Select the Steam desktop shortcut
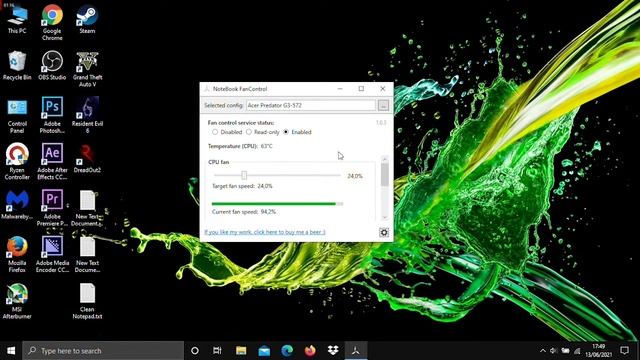640x360 pixels. coord(87,19)
